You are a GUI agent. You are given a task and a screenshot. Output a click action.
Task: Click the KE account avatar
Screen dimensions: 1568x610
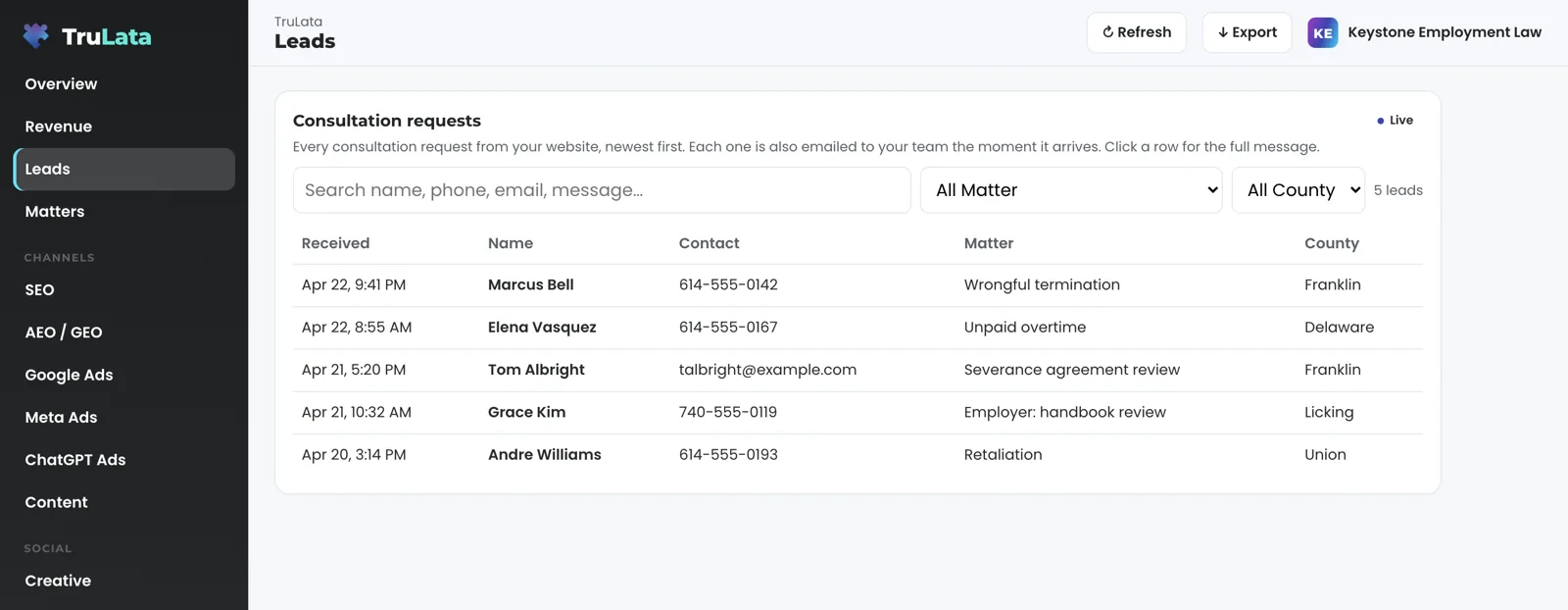click(1322, 32)
